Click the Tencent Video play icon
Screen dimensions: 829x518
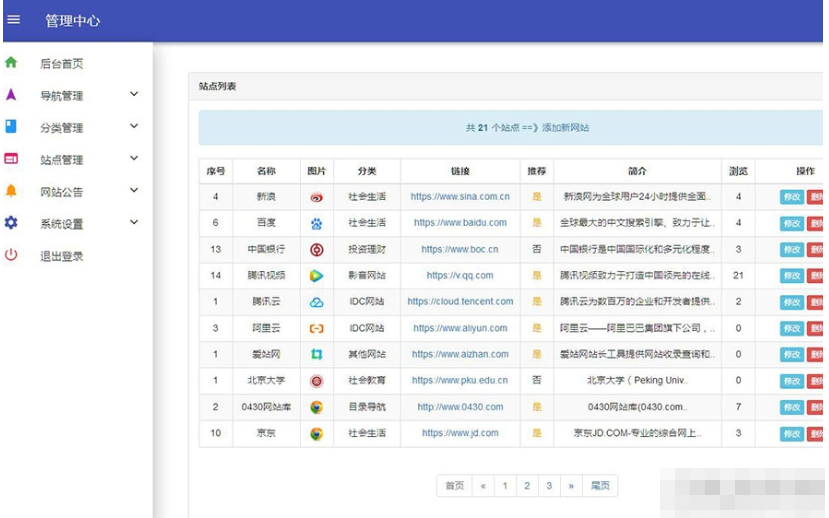(317, 275)
